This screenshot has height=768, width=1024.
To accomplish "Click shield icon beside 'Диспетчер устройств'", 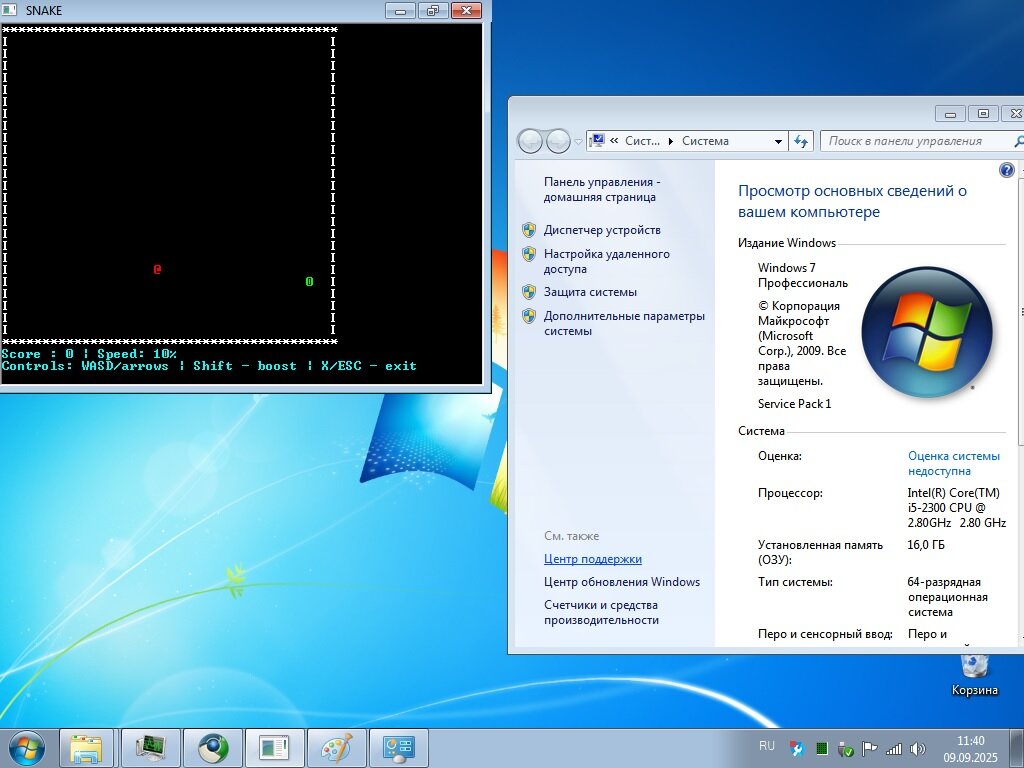I will (529, 230).
